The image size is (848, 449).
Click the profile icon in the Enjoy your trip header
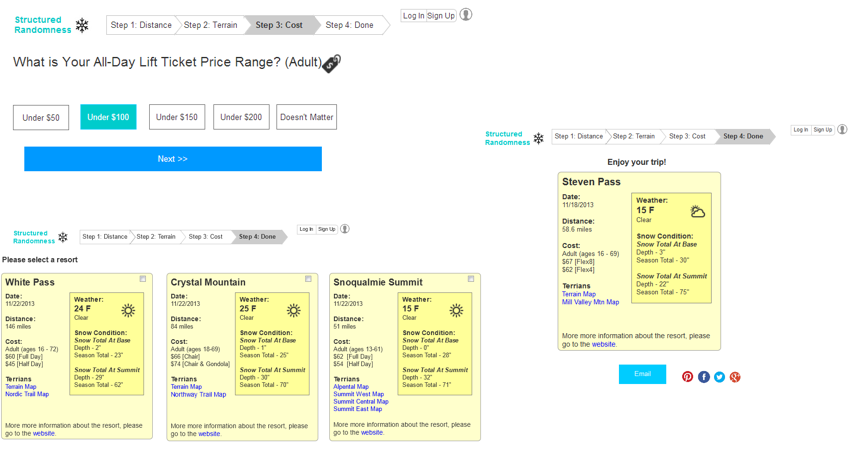842,129
